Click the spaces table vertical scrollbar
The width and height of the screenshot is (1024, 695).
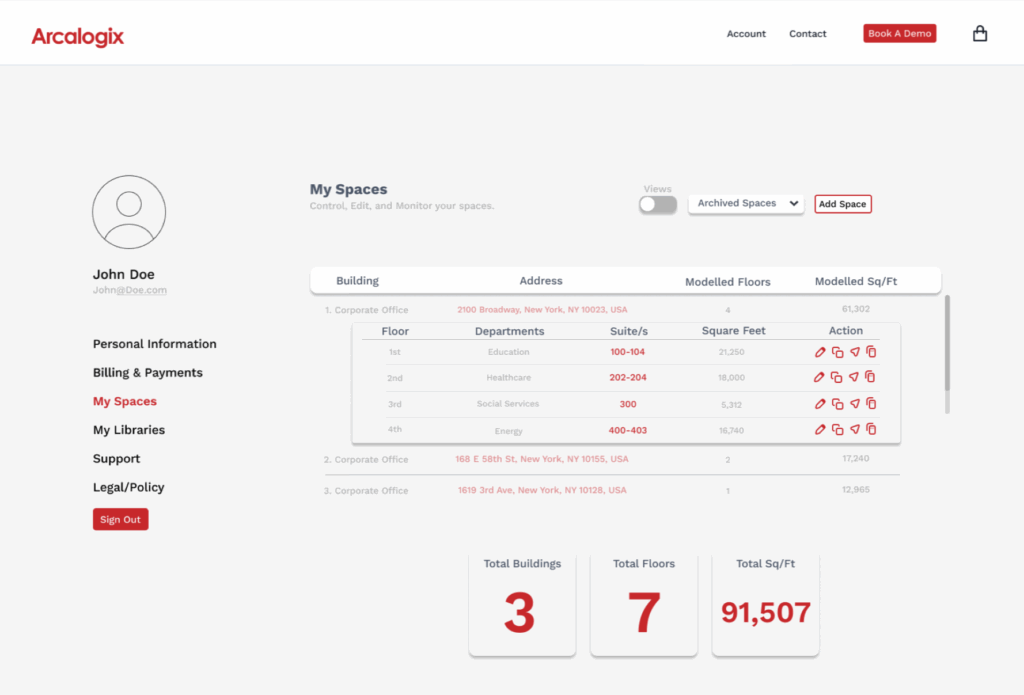pos(947,353)
